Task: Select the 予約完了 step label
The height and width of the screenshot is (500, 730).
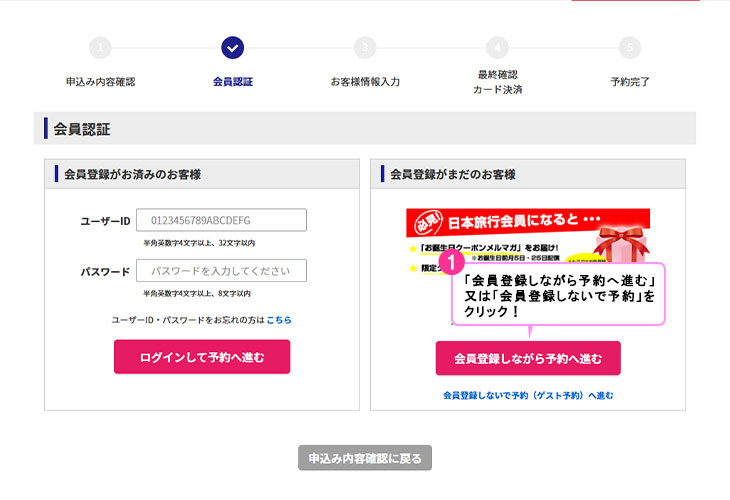Action: pos(629,82)
